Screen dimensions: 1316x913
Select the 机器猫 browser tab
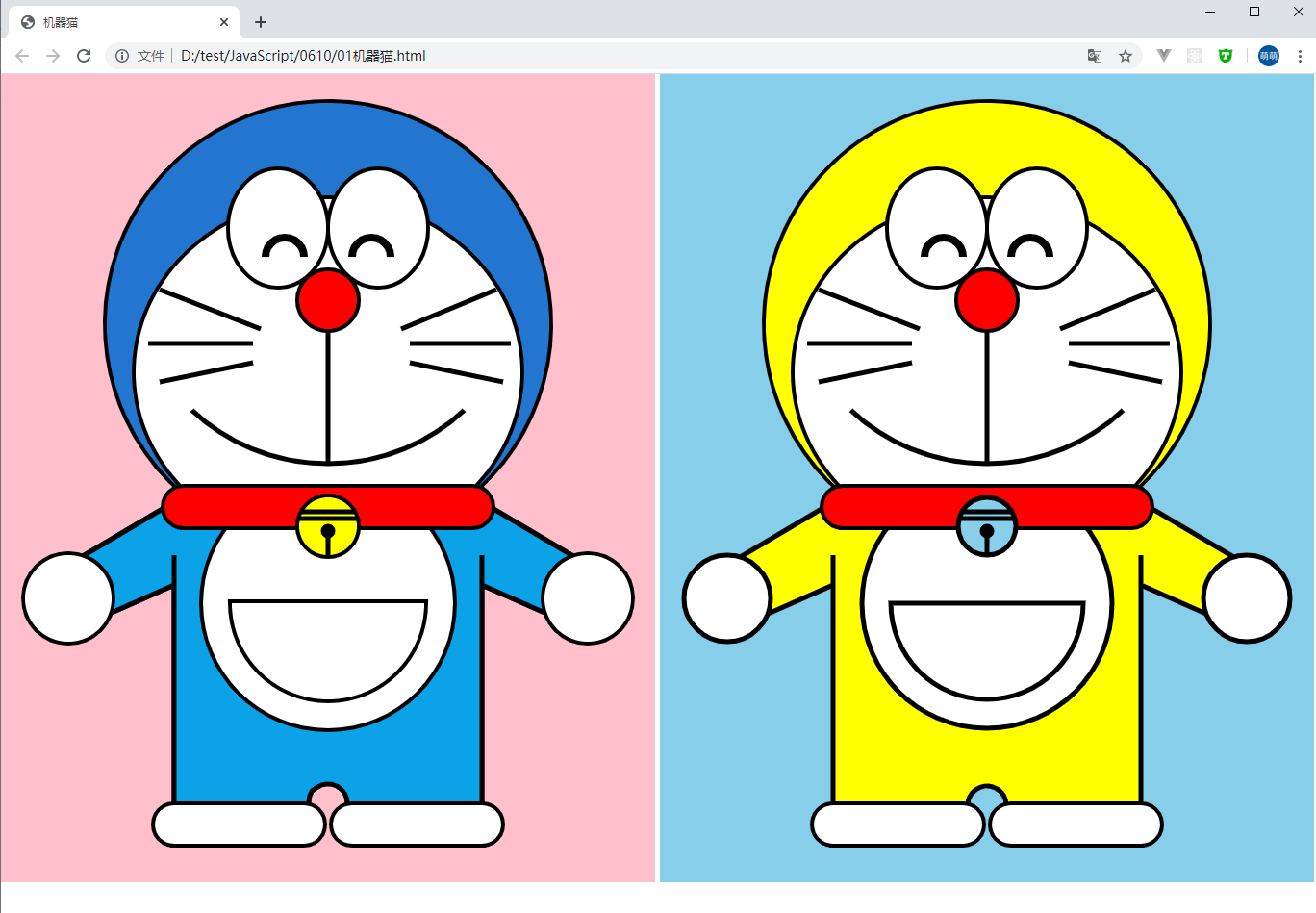pyautogui.click(x=123, y=22)
